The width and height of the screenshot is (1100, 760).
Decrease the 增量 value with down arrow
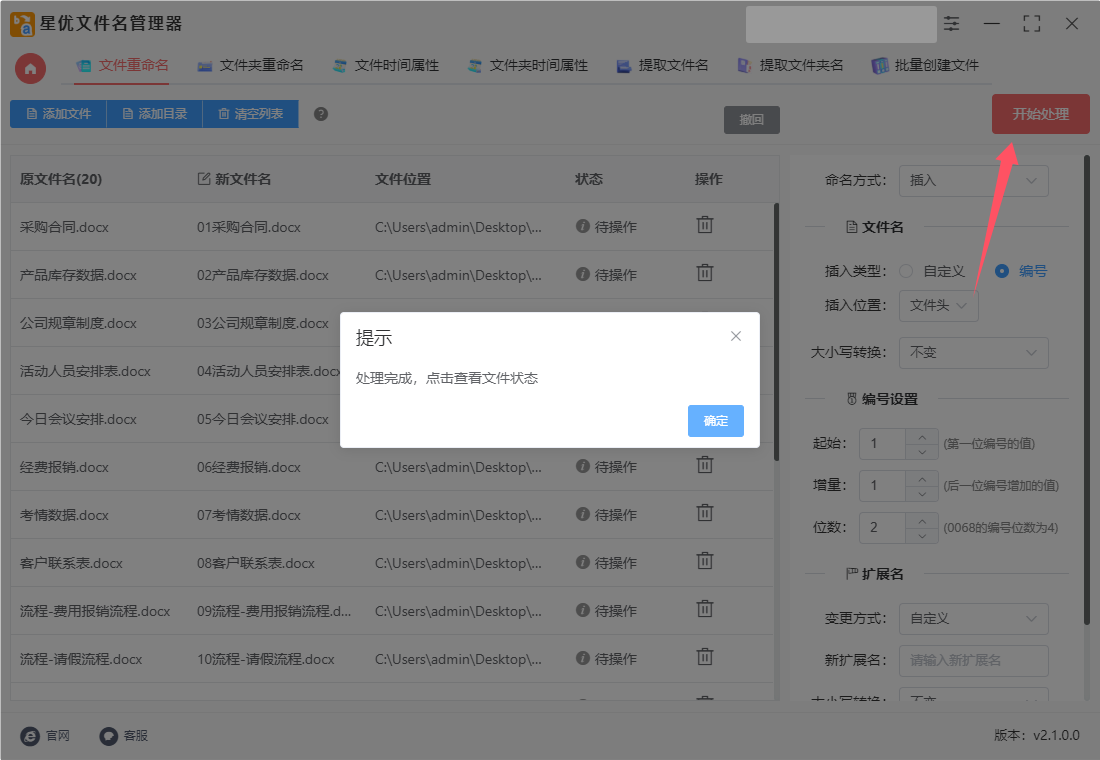(922, 494)
